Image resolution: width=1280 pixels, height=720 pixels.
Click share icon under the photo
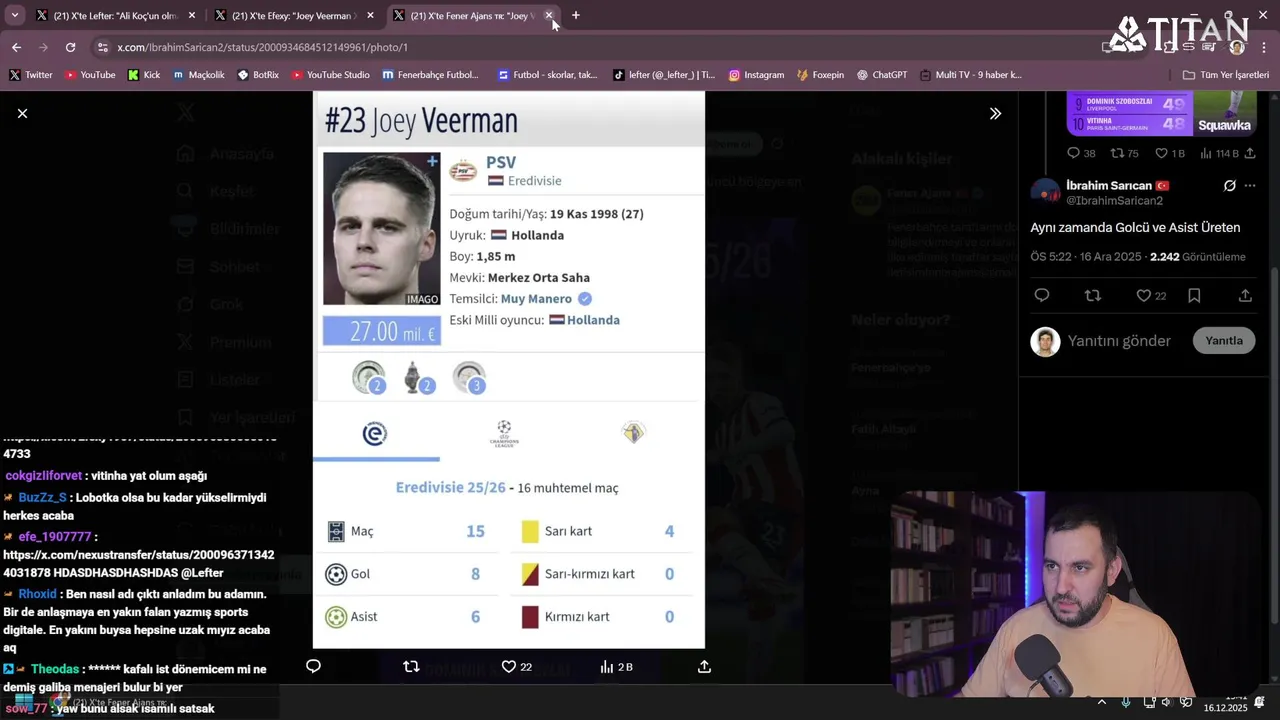coord(704,667)
